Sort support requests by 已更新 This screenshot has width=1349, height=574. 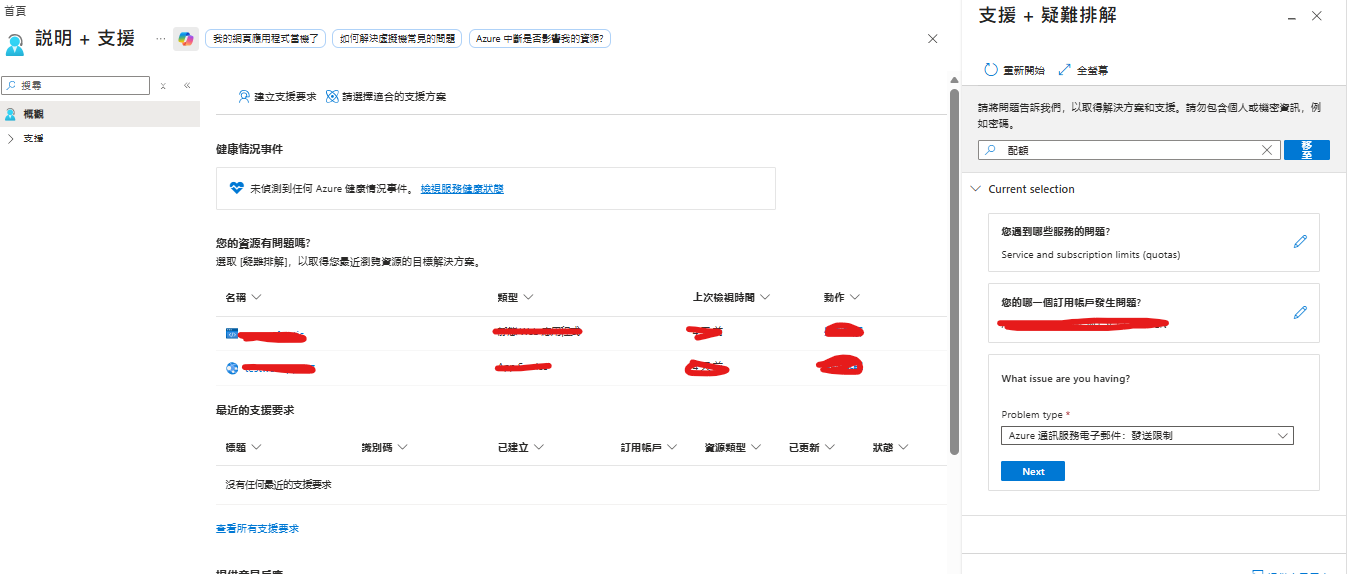812,447
